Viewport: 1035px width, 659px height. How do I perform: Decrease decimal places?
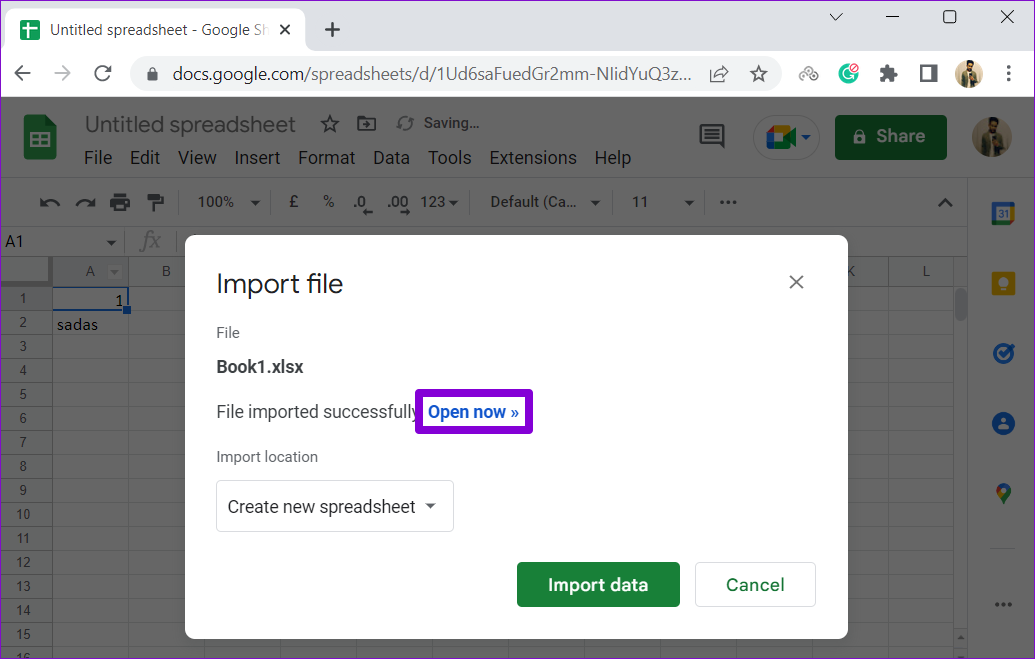click(x=362, y=203)
